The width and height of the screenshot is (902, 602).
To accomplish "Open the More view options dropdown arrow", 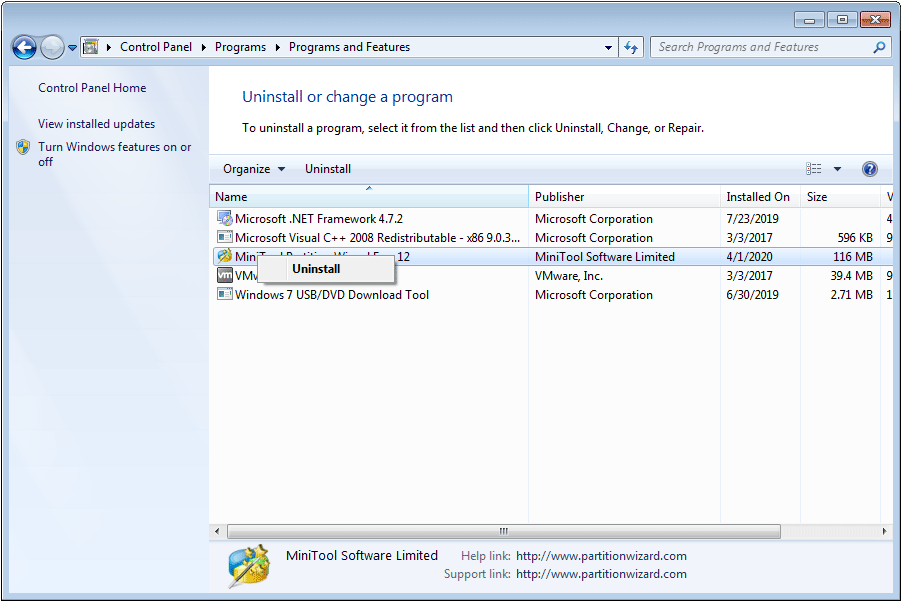I will coord(838,169).
